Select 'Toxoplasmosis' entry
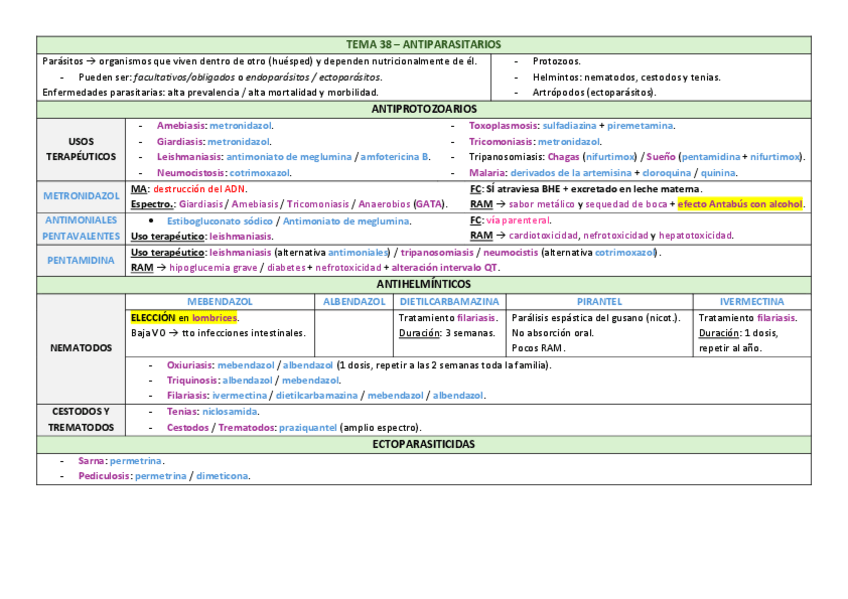Image resolution: width=848 pixels, height=599 pixels. pyautogui.click(x=504, y=126)
